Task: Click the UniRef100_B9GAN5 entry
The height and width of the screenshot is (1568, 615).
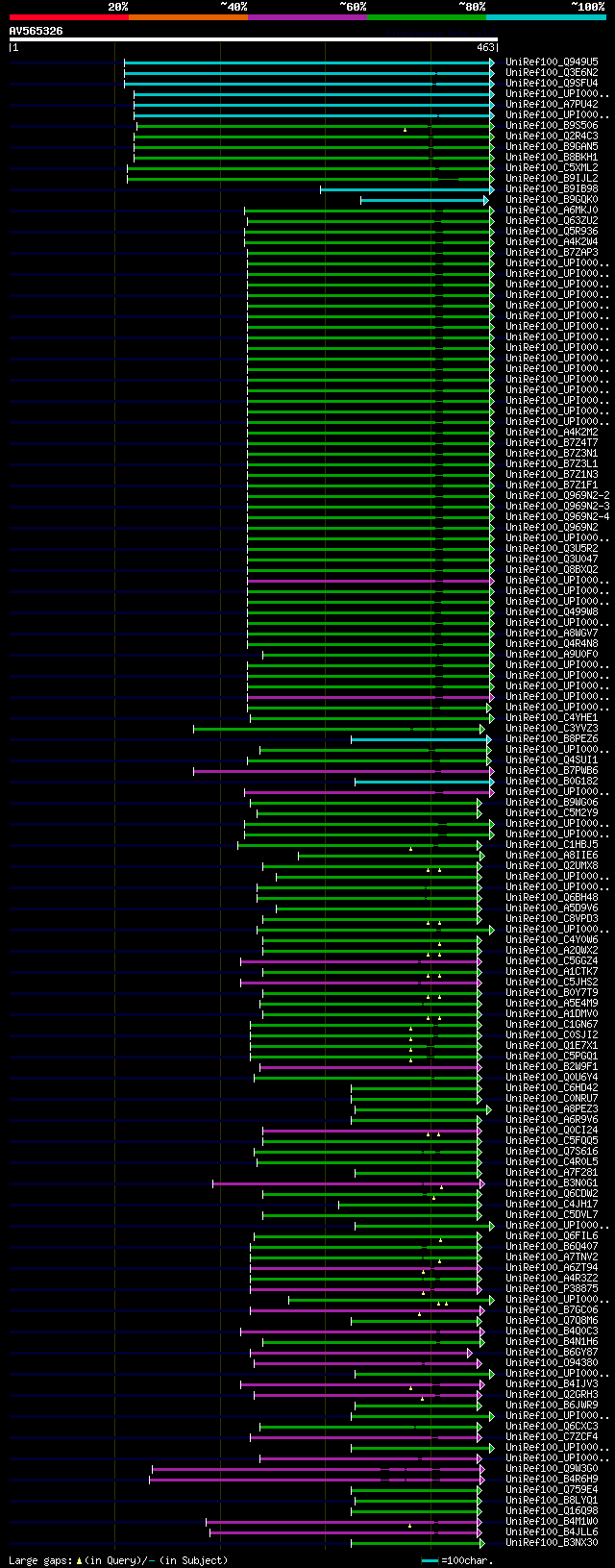Action: (x=552, y=146)
